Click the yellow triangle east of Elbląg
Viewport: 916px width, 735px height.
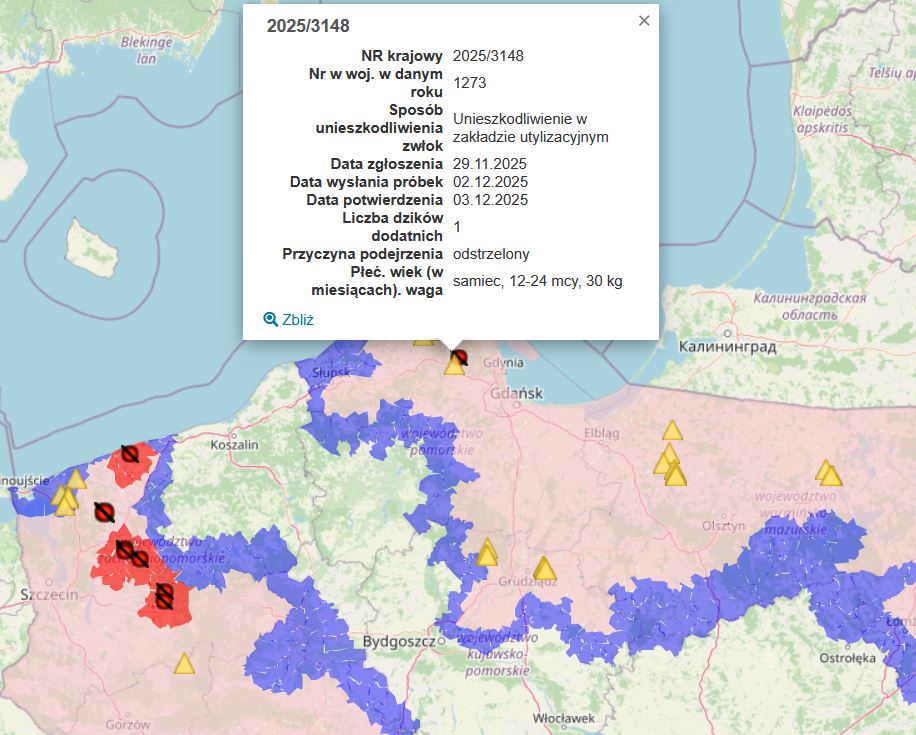click(x=672, y=431)
